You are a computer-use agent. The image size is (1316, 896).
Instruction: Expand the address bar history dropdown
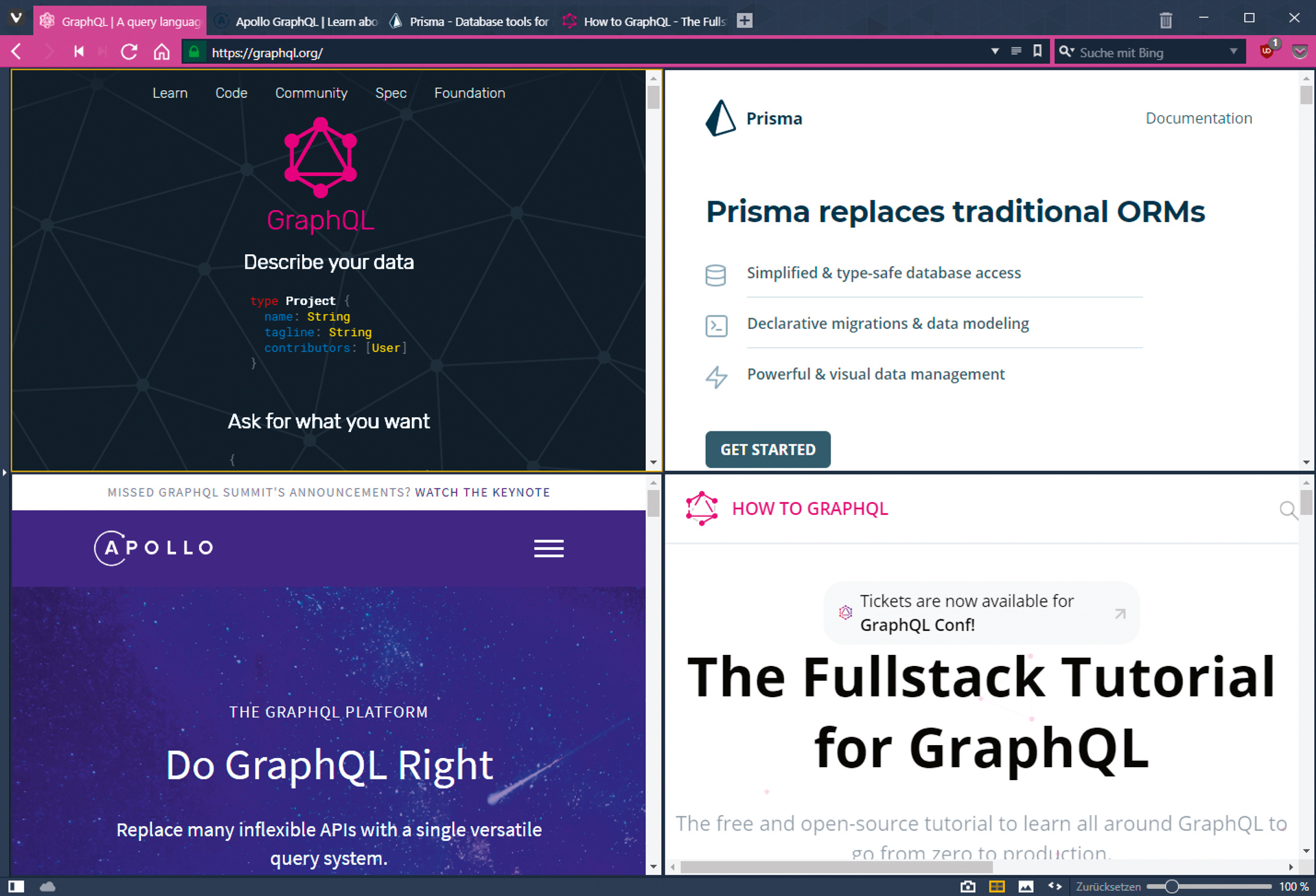(x=994, y=52)
